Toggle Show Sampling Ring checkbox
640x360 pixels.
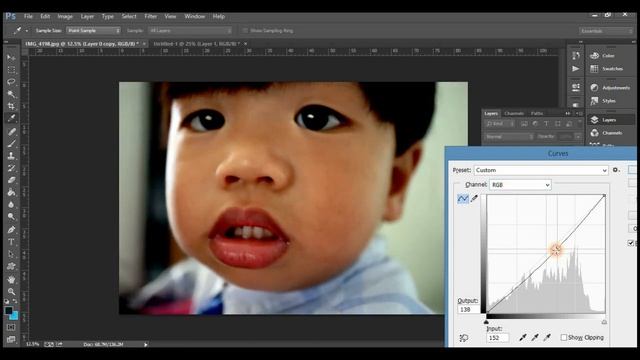click(x=245, y=31)
